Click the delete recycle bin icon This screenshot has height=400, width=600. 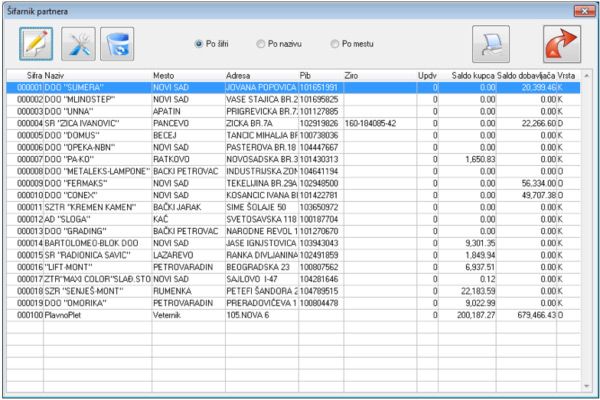pyautogui.click(x=120, y=43)
